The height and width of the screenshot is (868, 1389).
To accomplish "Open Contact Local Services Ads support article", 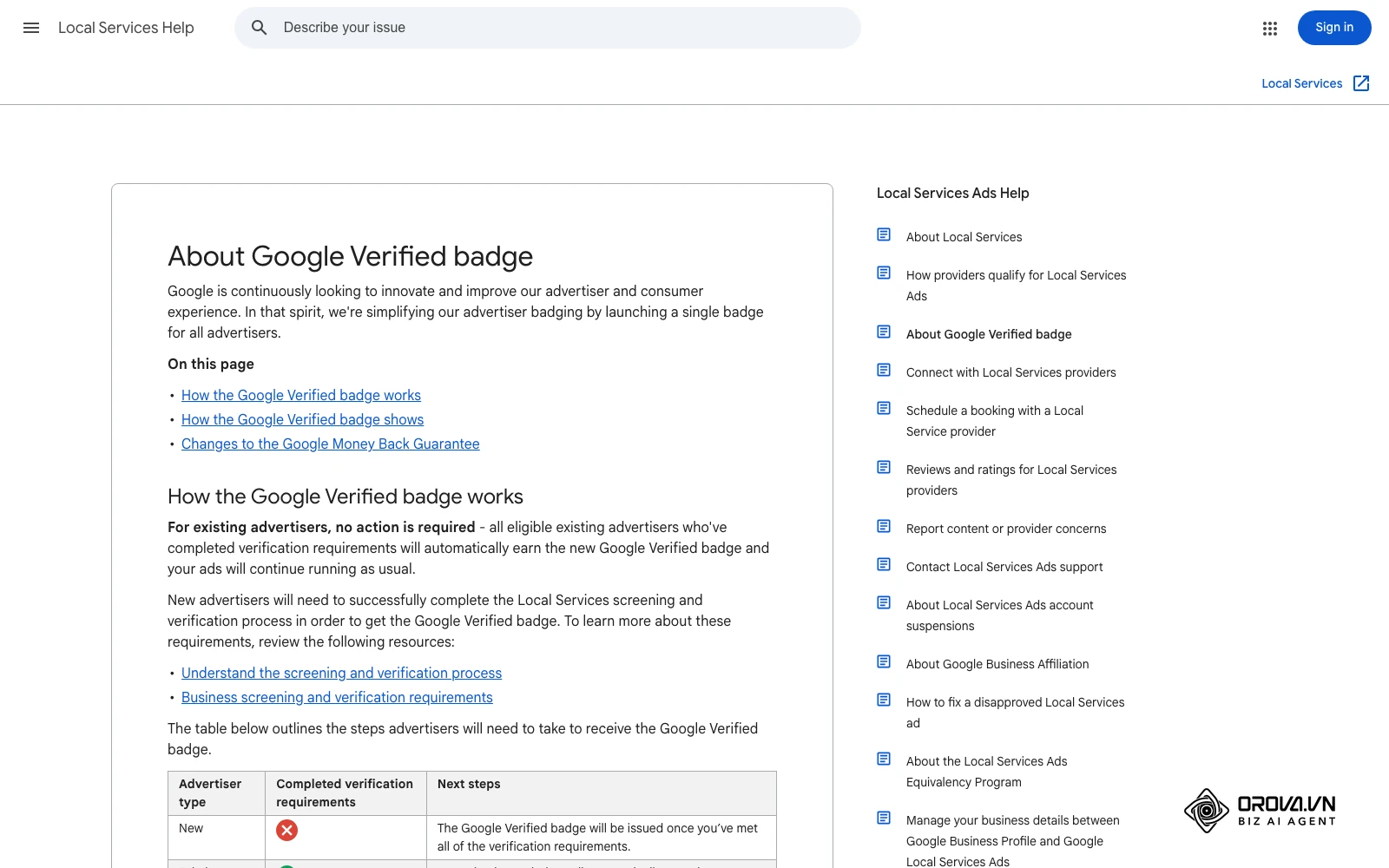I will click(1004, 567).
